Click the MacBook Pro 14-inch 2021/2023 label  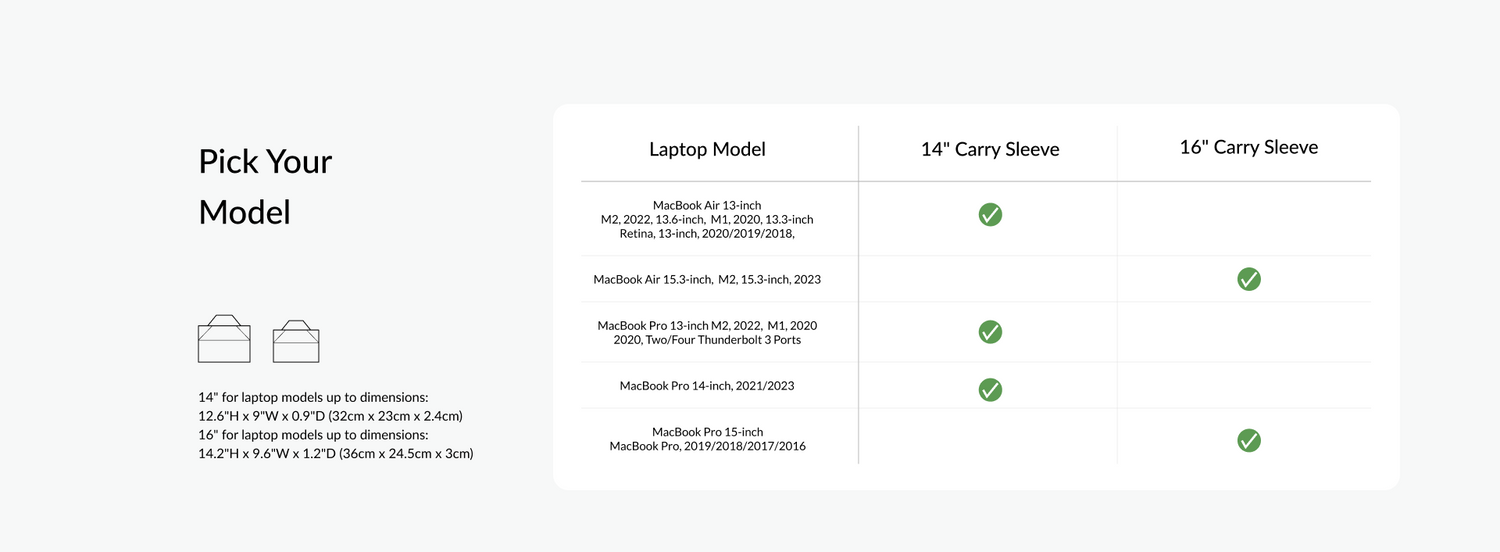(707, 385)
